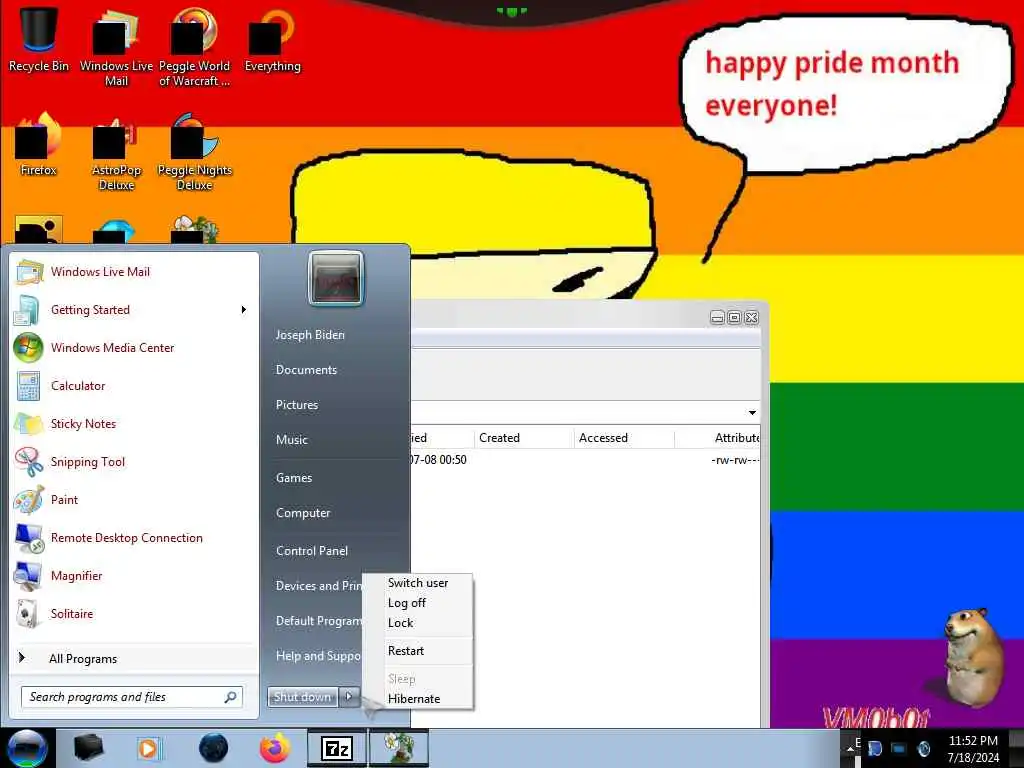Minimize the background file window

pyautogui.click(x=717, y=317)
